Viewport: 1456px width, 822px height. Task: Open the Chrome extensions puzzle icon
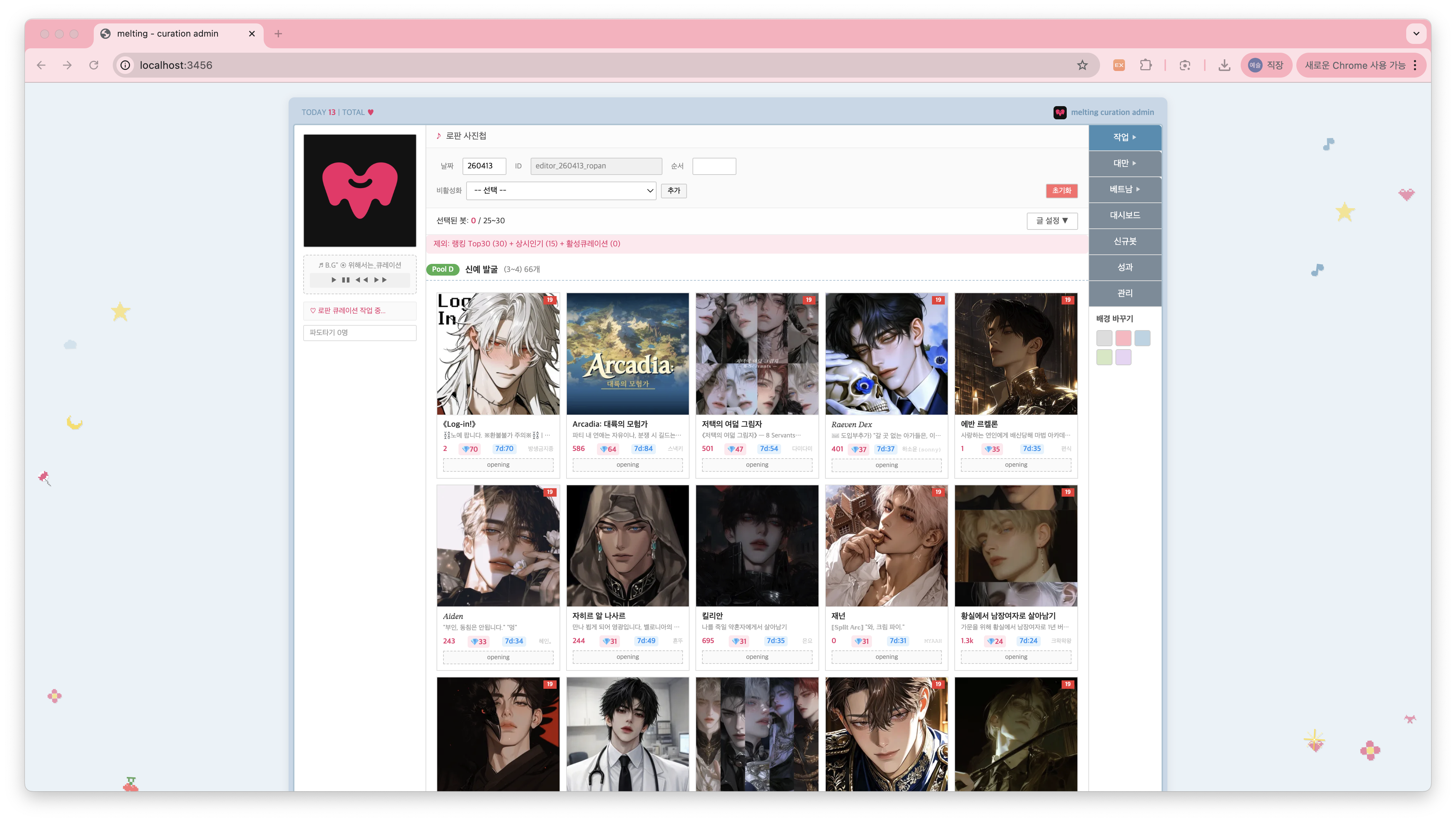pos(1145,65)
